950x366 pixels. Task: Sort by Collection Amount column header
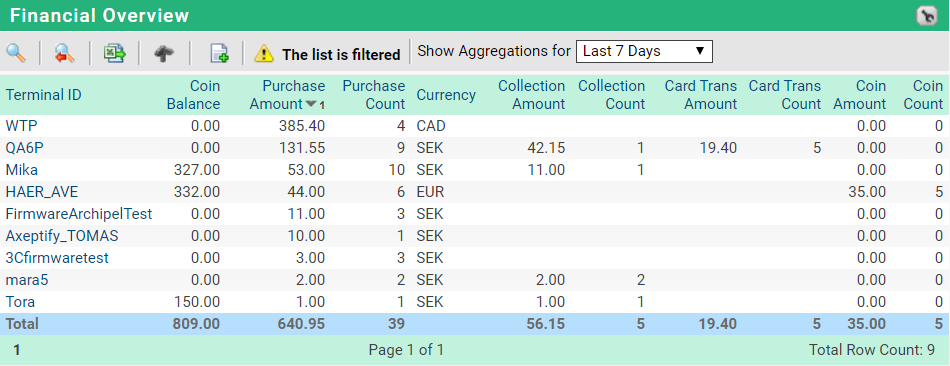pyautogui.click(x=531, y=95)
